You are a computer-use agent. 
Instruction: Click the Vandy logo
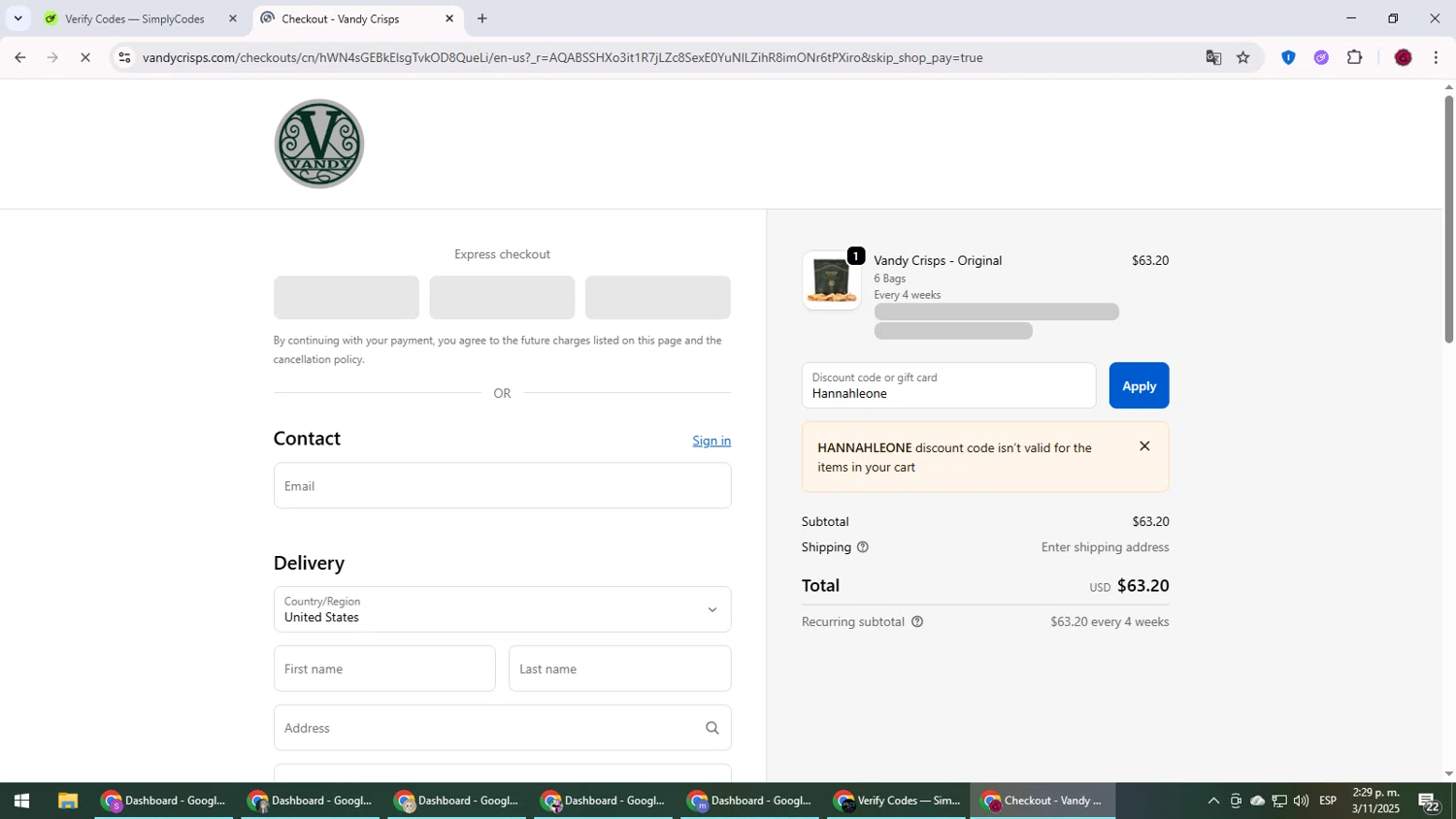(319, 144)
